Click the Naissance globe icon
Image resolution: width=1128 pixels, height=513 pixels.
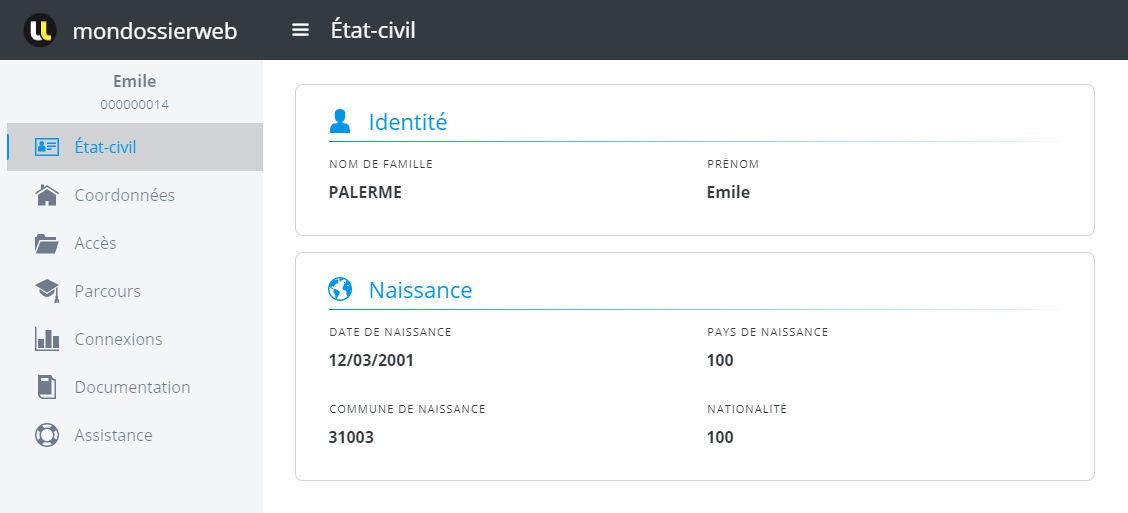point(340,290)
